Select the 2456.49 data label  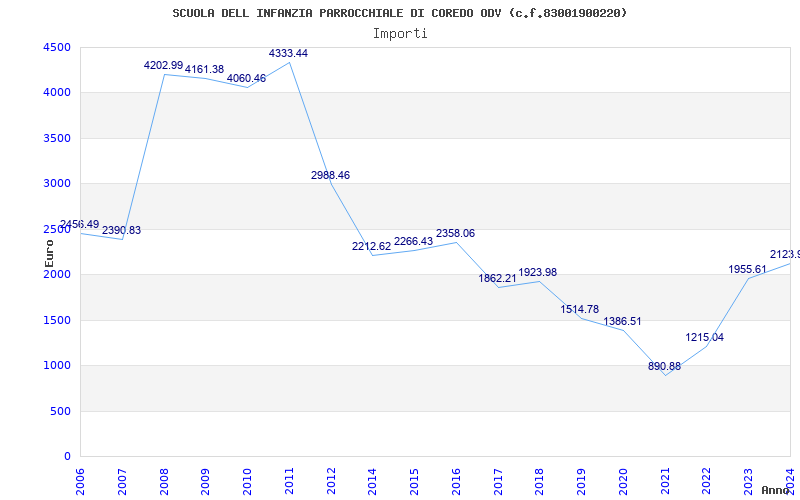coord(80,224)
